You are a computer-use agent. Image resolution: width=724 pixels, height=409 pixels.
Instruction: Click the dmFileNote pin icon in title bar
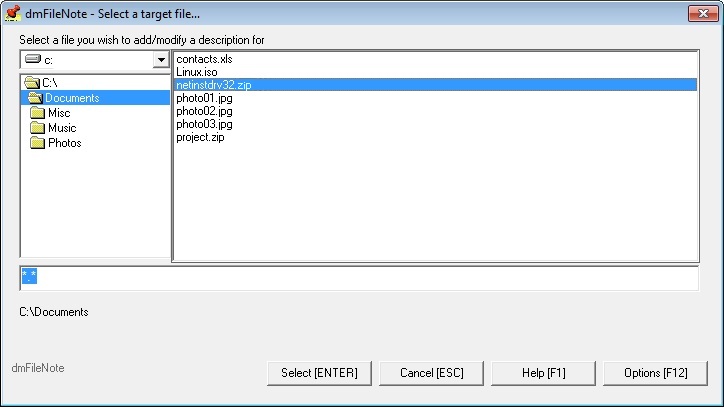coord(12,13)
